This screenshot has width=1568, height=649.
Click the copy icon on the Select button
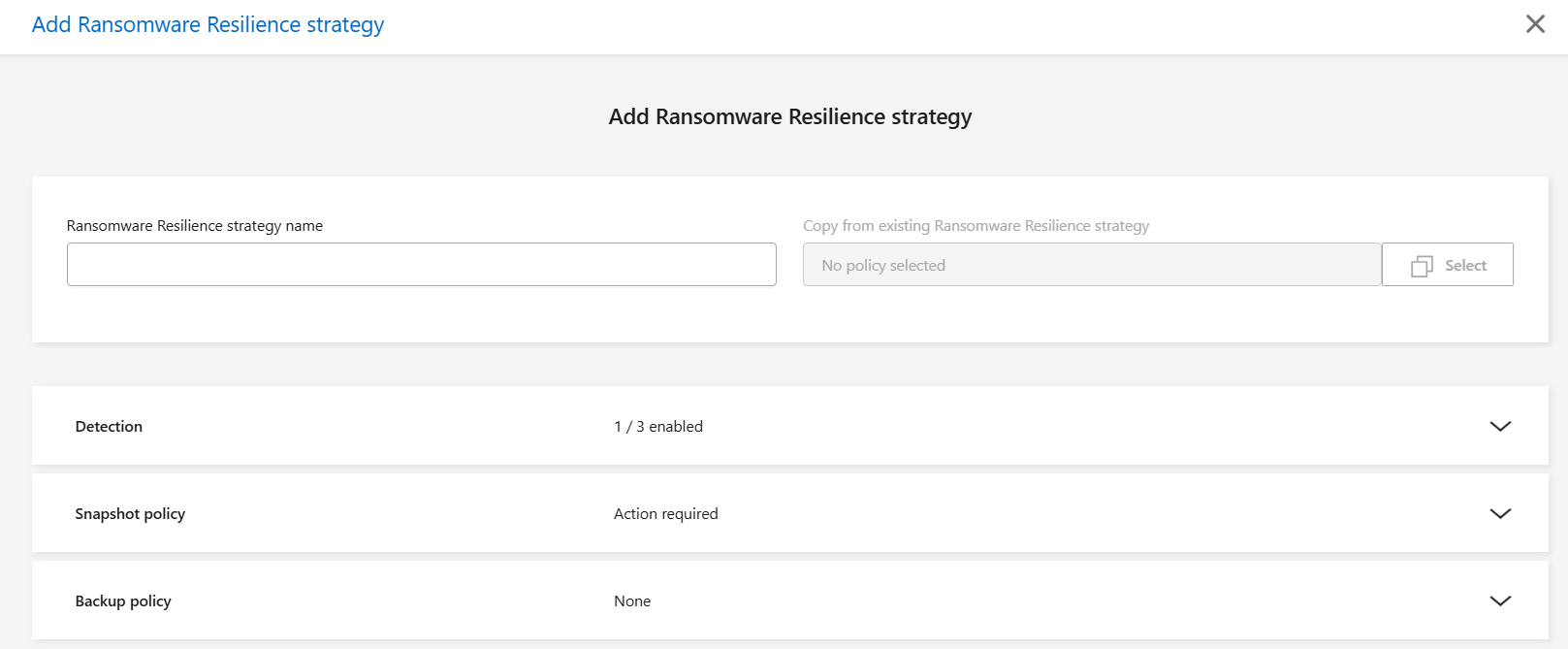coord(1422,266)
